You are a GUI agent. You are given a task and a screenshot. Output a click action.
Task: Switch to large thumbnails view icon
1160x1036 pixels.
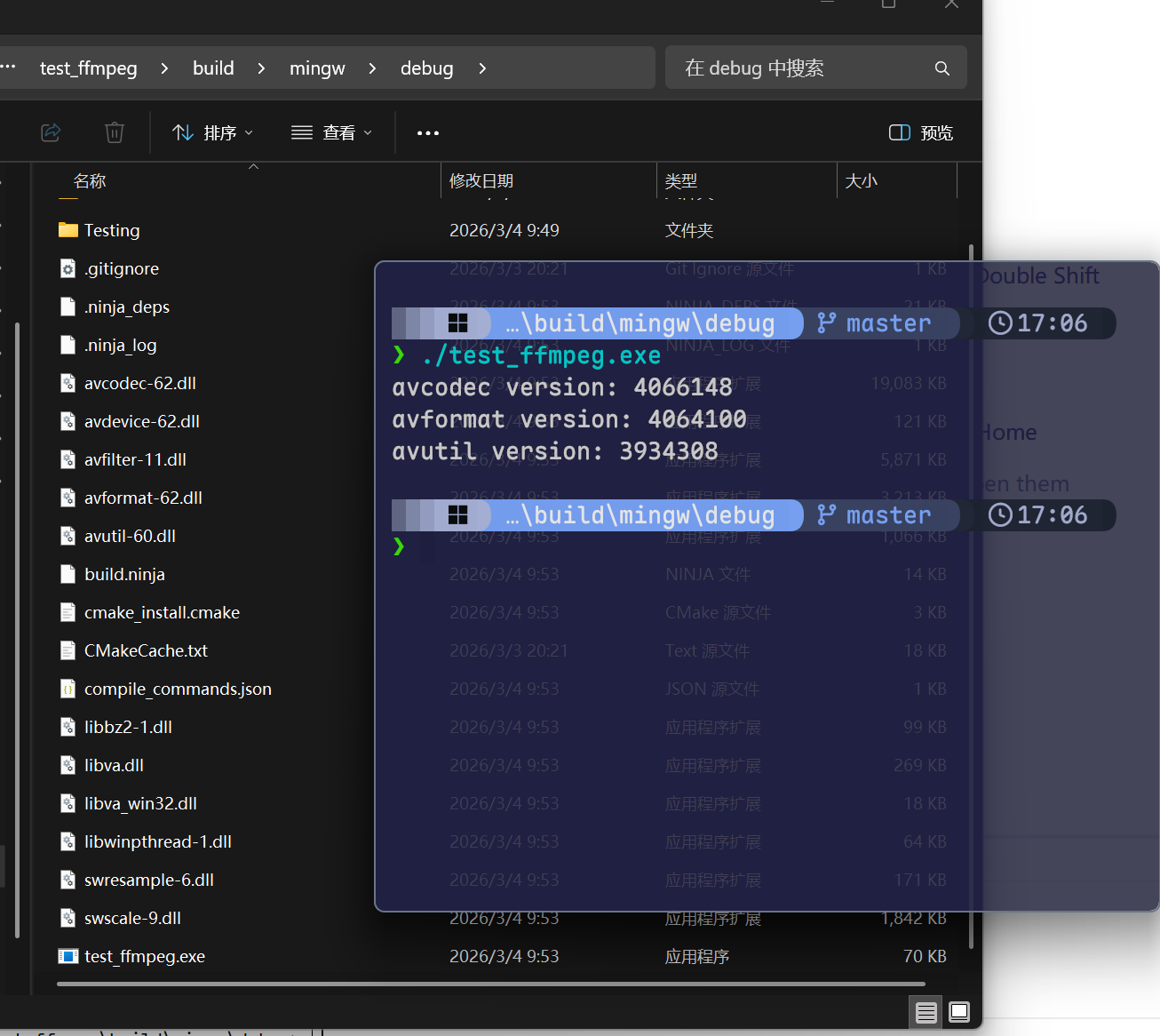tap(959, 1012)
